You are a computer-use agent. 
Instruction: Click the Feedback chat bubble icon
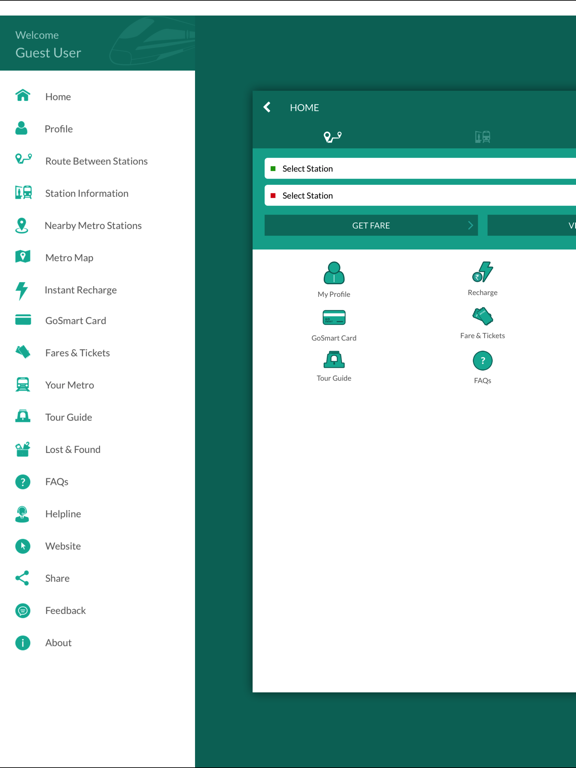point(23,611)
